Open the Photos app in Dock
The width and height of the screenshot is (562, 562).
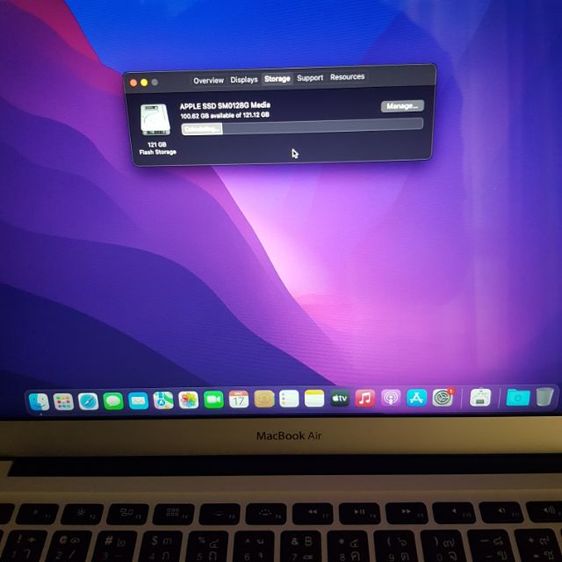pyautogui.click(x=189, y=400)
